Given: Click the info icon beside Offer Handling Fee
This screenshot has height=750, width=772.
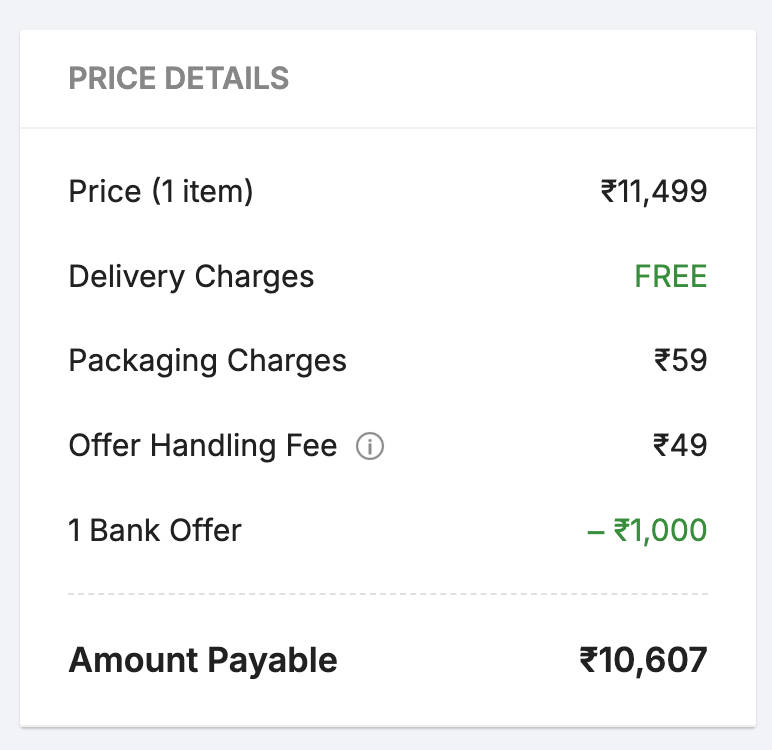Looking at the screenshot, I should point(370,446).
